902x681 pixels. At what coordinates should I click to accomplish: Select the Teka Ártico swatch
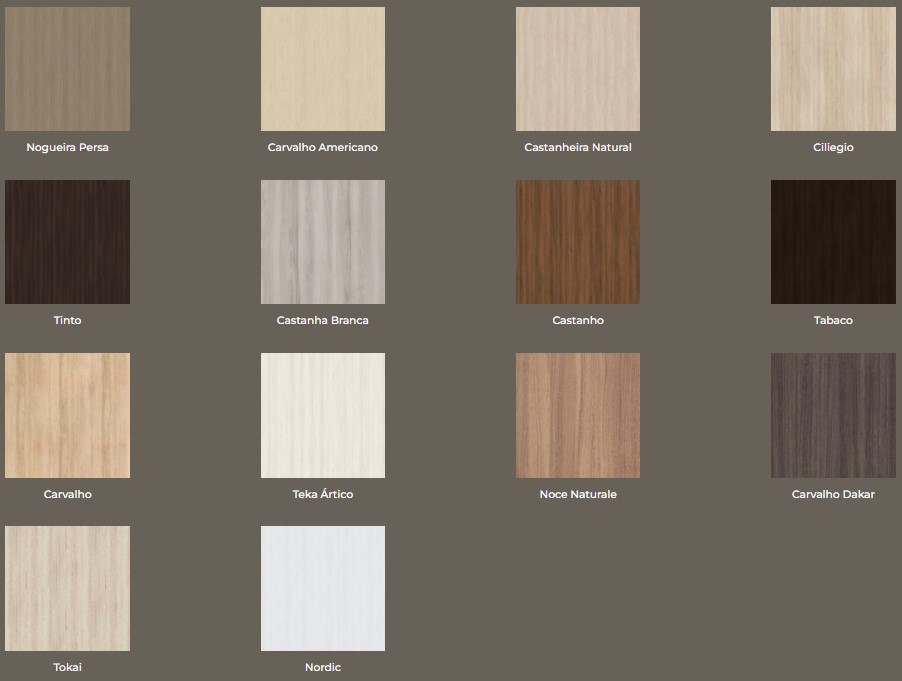point(322,415)
